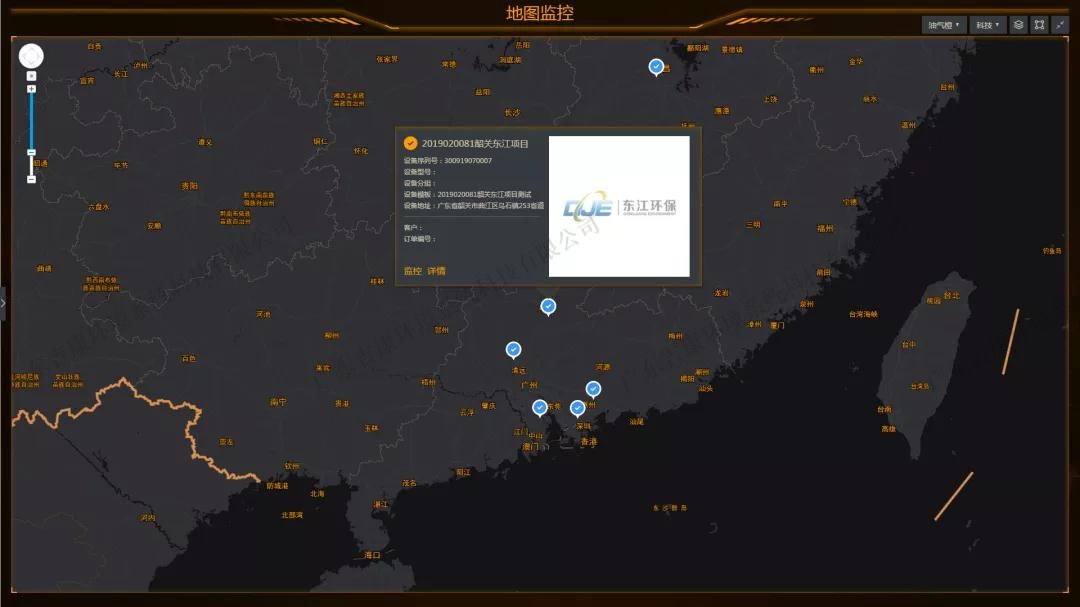Expand the left sidebar arrow handle
This screenshot has width=1080, height=607.
click(x=3, y=303)
